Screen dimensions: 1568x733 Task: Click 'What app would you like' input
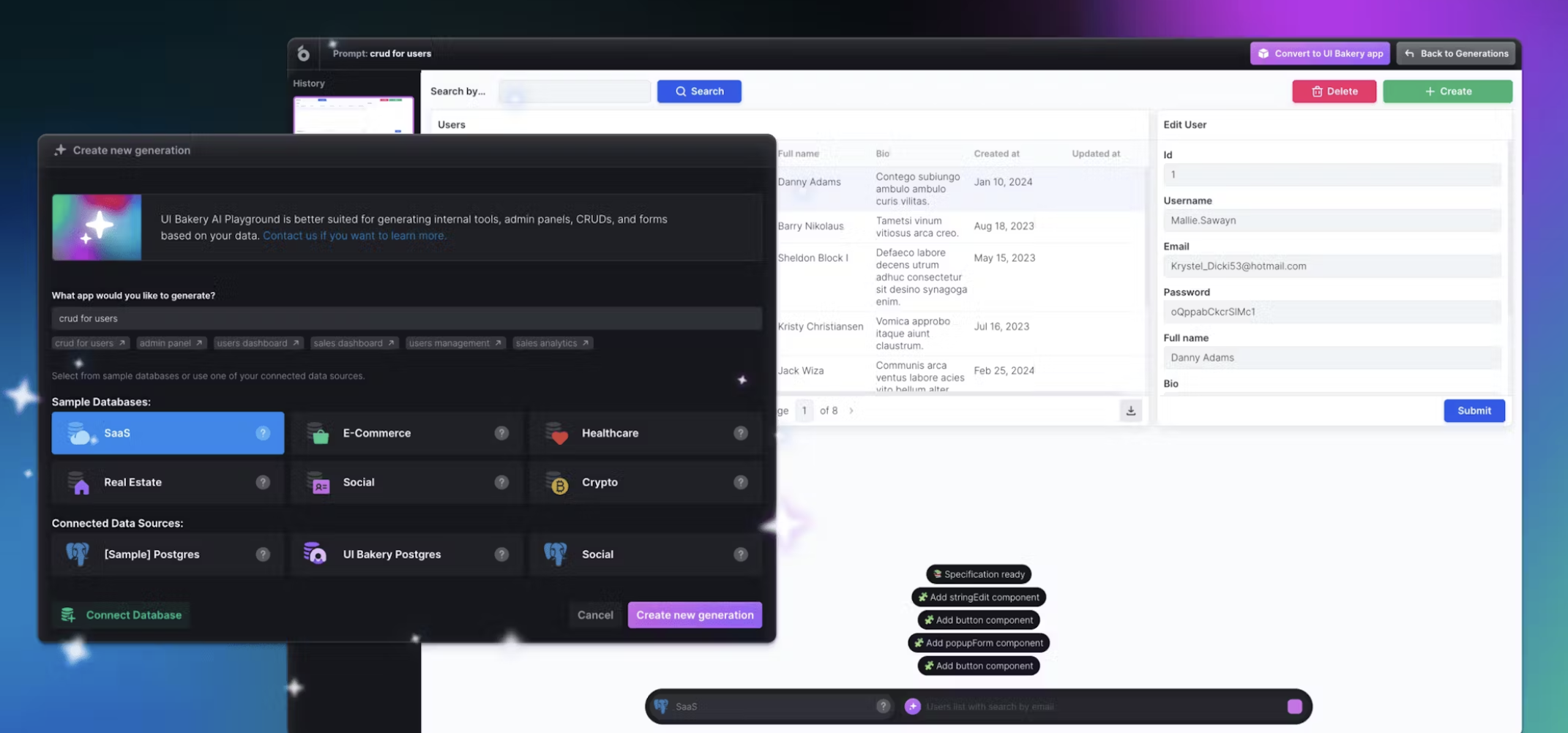pyautogui.click(x=406, y=318)
